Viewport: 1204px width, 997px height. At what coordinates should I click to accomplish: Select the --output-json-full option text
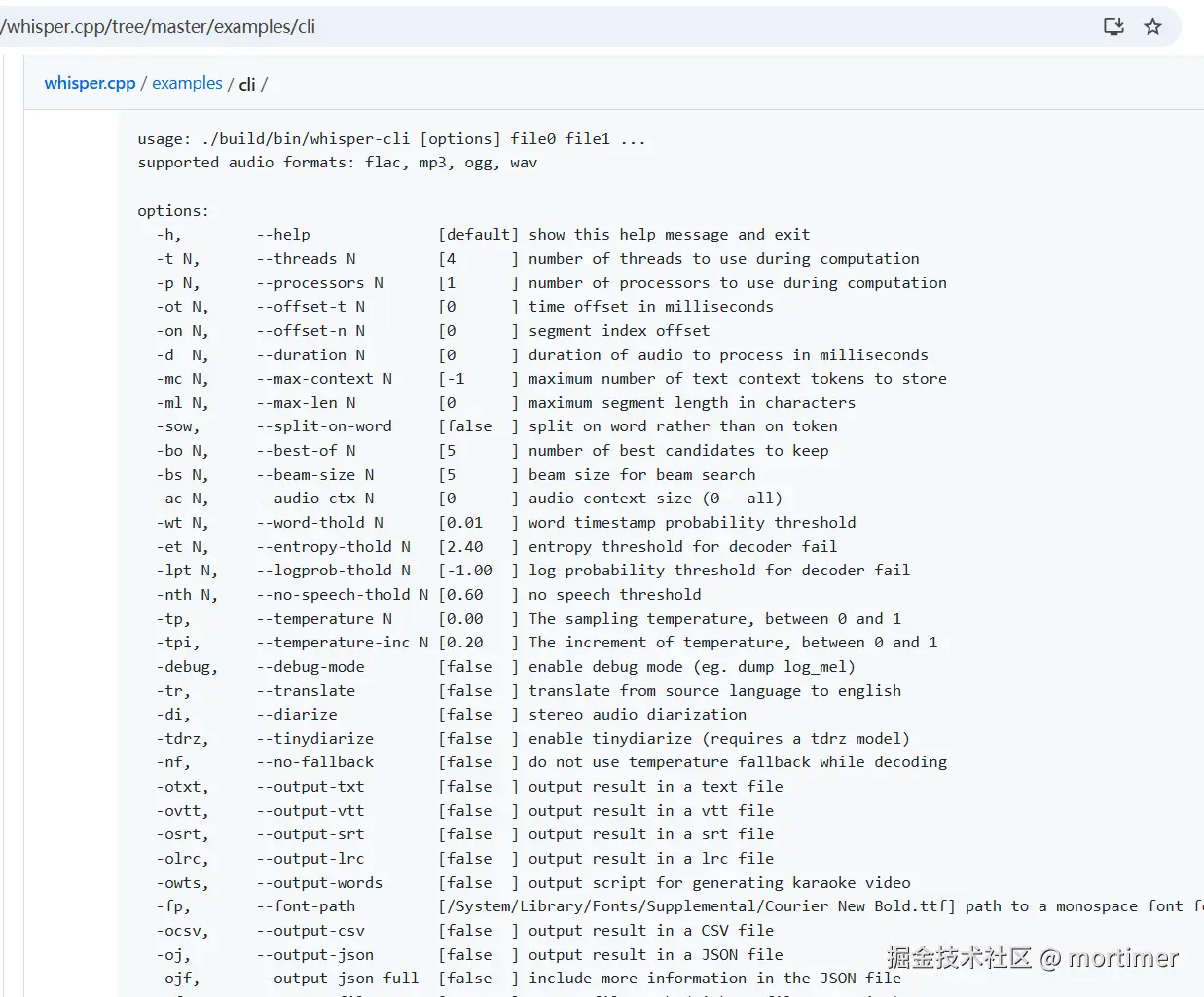click(x=338, y=978)
